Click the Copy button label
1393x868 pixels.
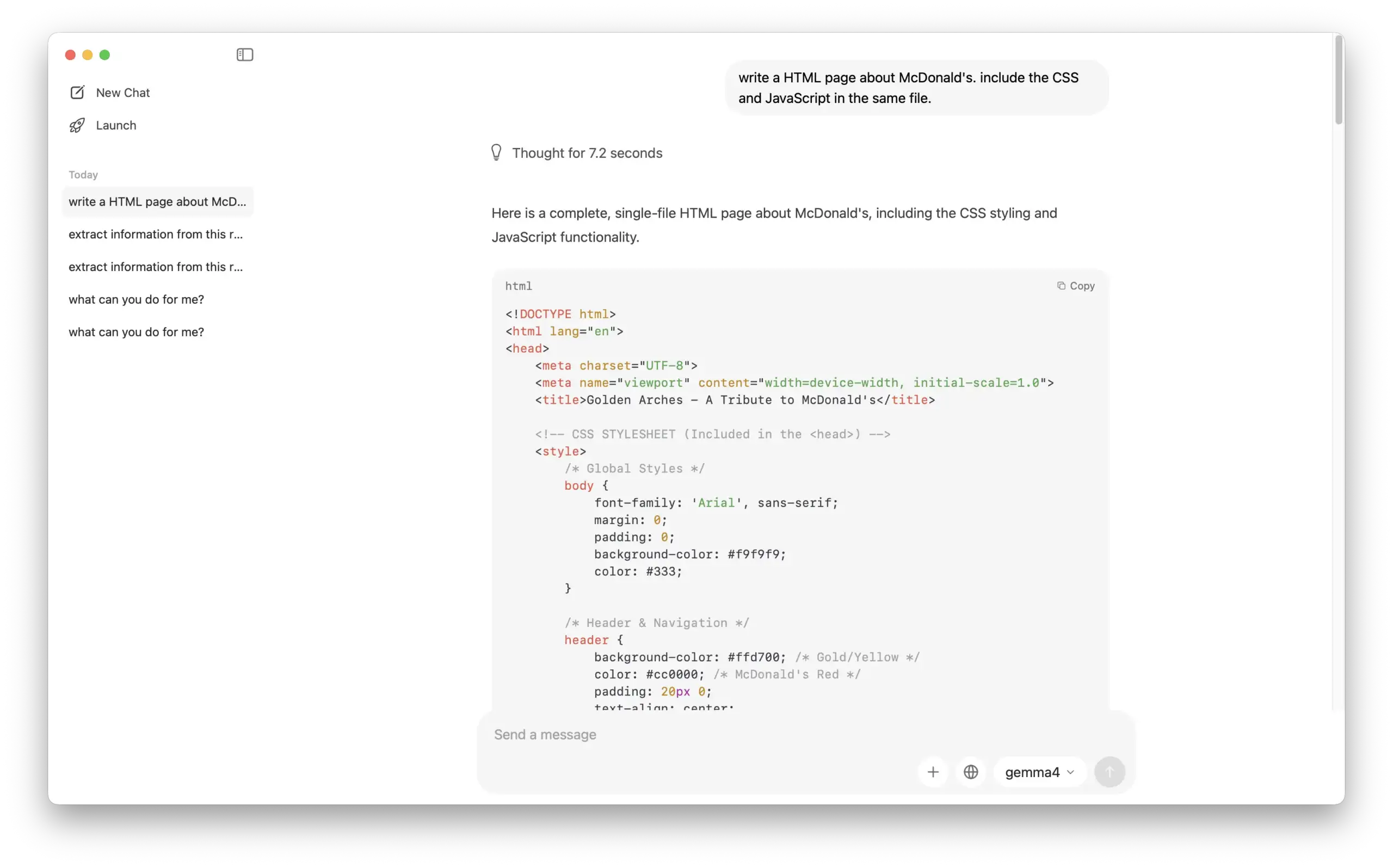(1082, 286)
